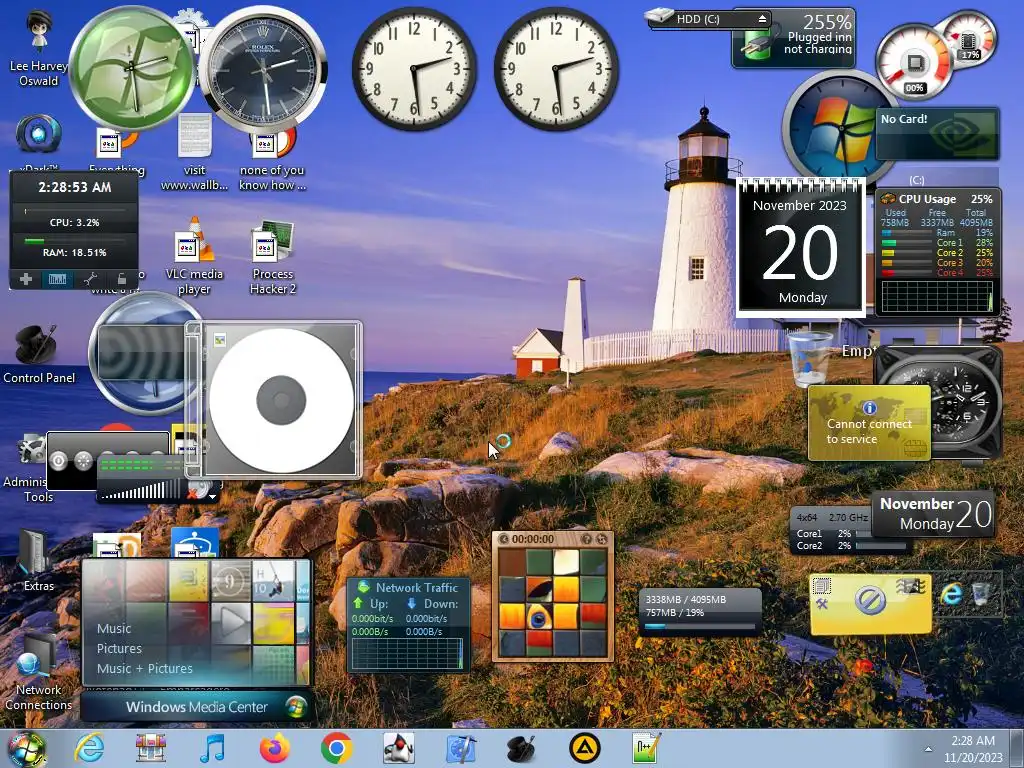The image size is (1024, 768).
Task: Open the wrench settings in the CPU/RAM gadget
Action: coord(90,279)
